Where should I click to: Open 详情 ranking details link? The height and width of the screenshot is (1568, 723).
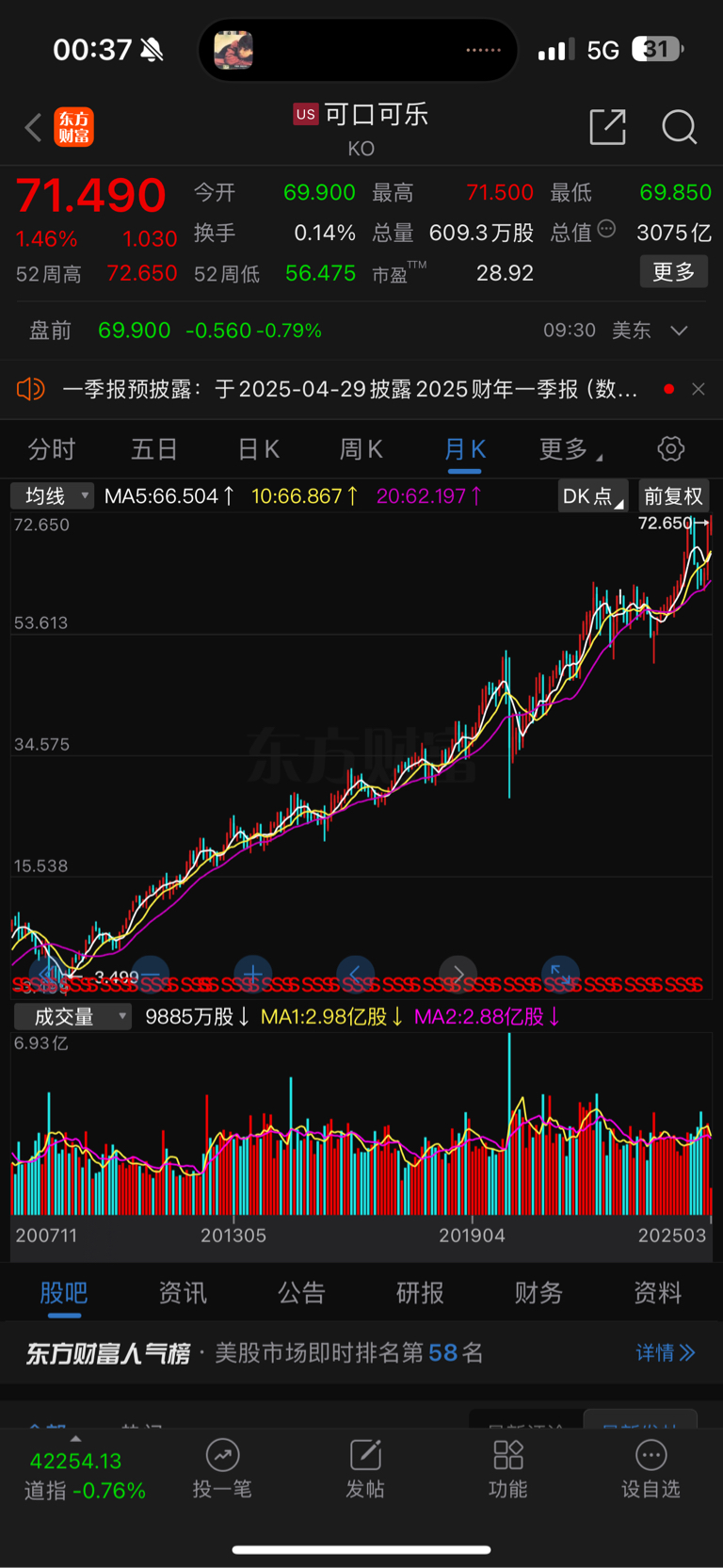click(x=666, y=1353)
